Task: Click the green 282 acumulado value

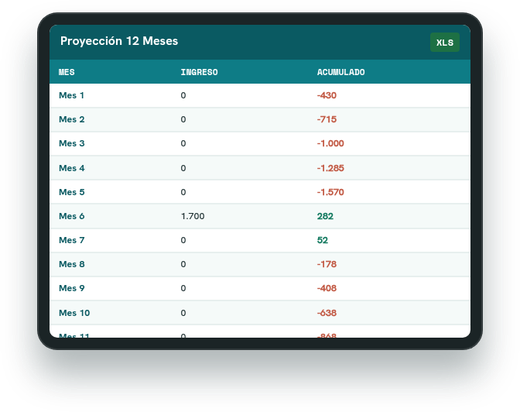Action: pos(325,216)
